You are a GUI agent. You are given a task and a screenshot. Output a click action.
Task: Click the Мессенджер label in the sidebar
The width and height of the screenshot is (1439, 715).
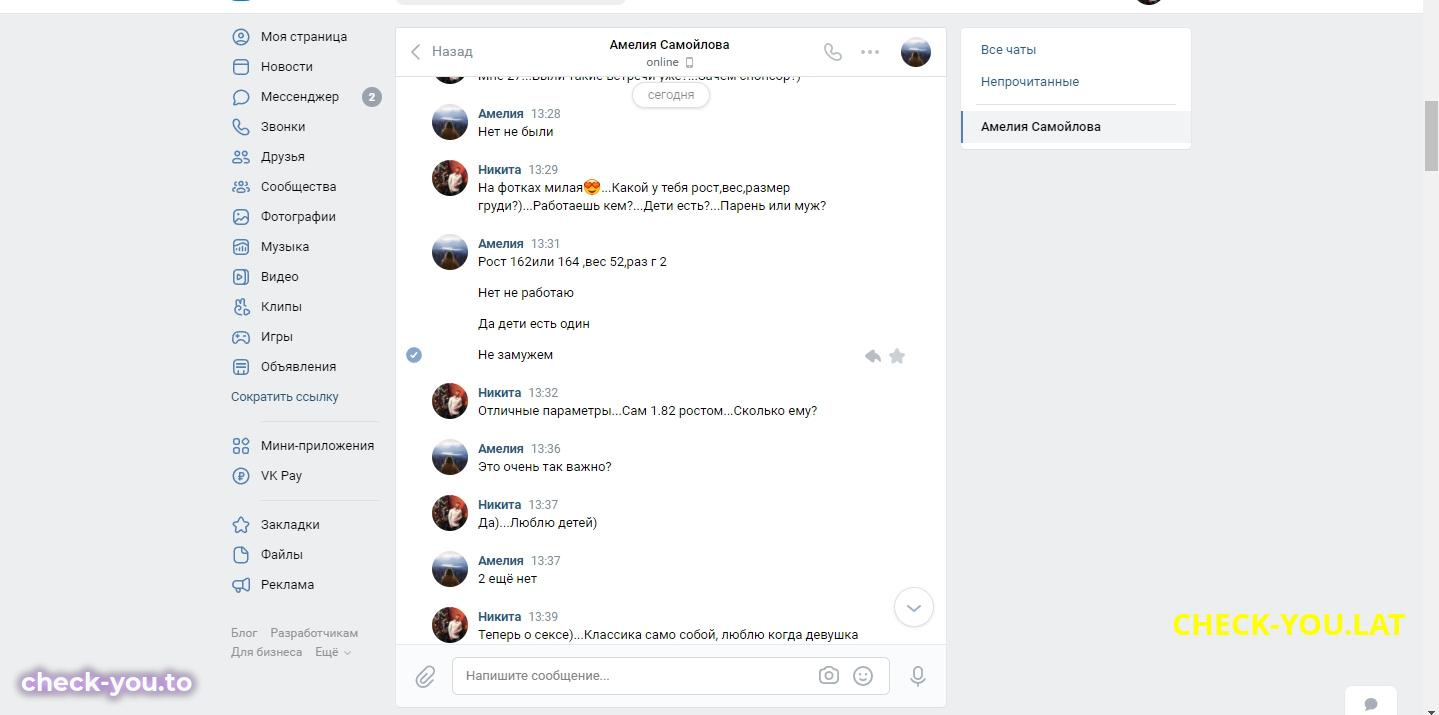300,97
